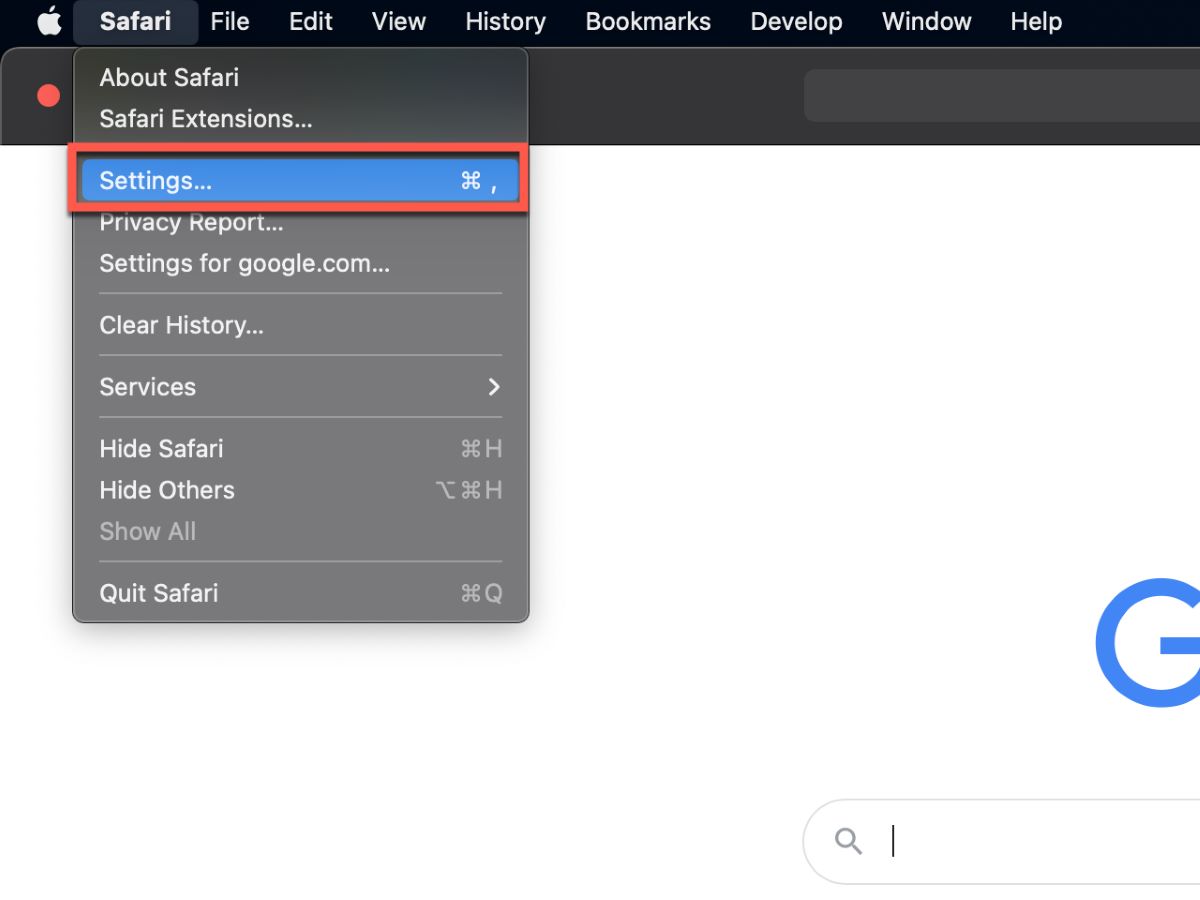The height and width of the screenshot is (900, 1200).
Task: Open the Apple menu
Action: (47, 21)
